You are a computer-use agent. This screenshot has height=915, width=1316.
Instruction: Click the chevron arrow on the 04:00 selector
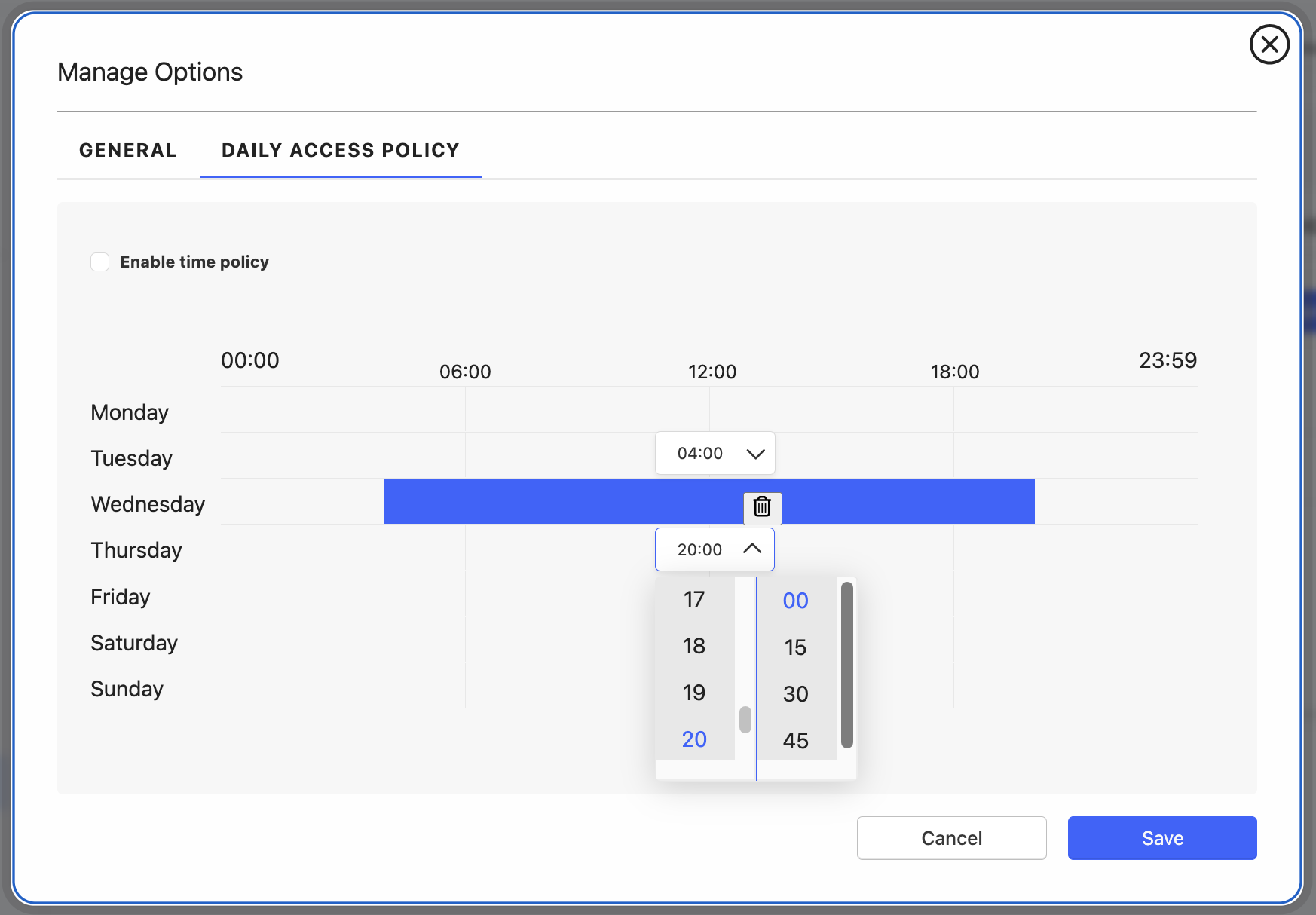pyautogui.click(x=755, y=454)
